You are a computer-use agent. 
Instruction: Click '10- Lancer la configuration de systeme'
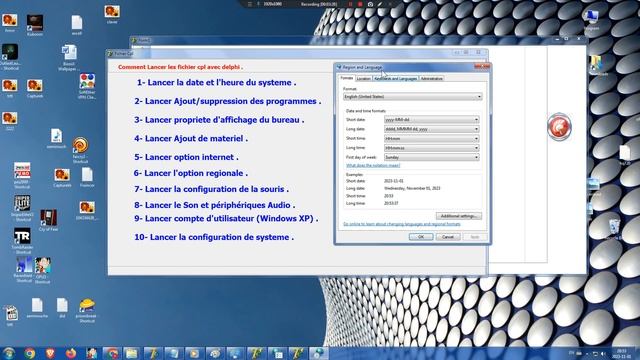[x=214, y=237]
